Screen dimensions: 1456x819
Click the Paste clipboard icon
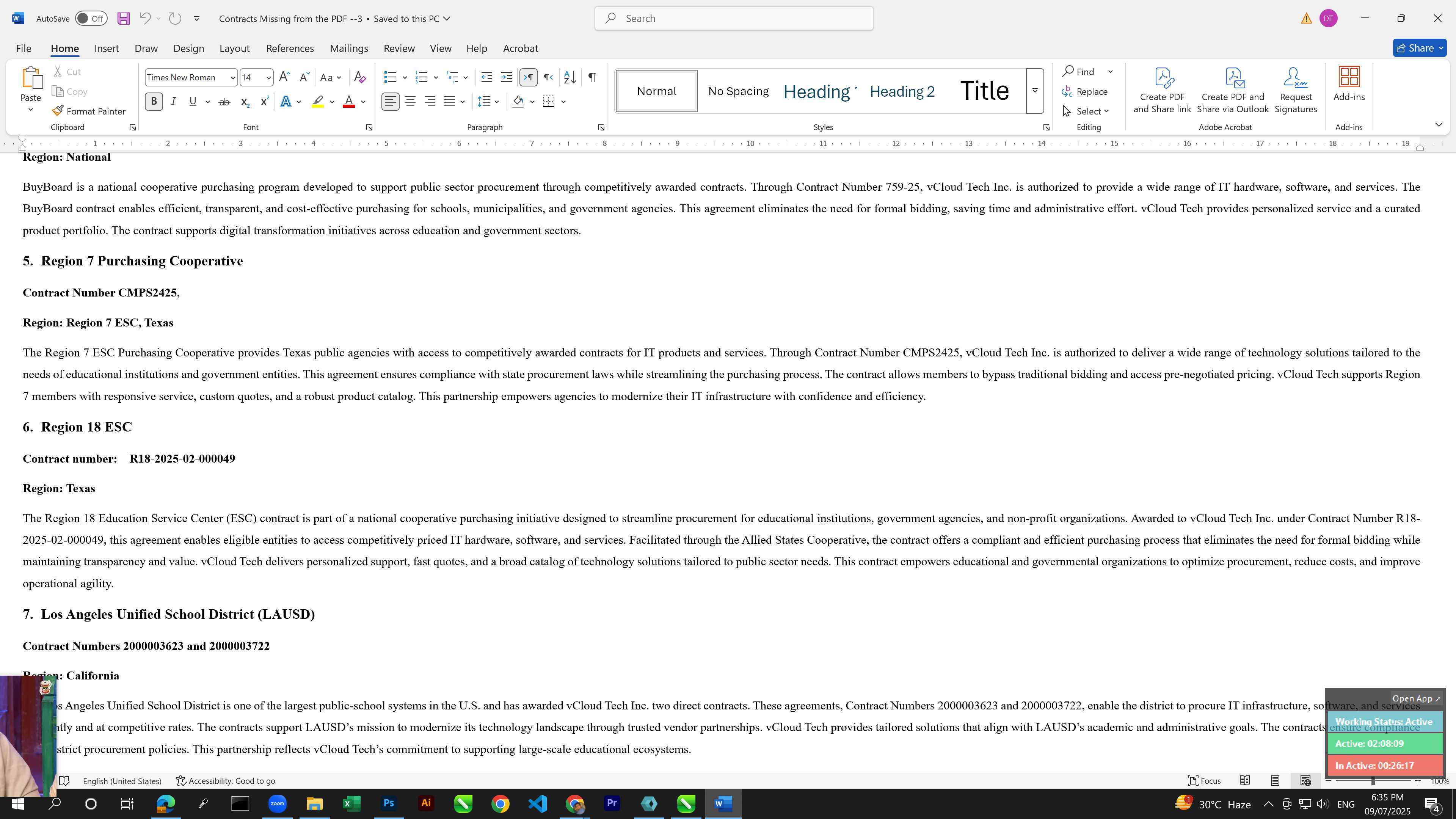[x=31, y=78]
